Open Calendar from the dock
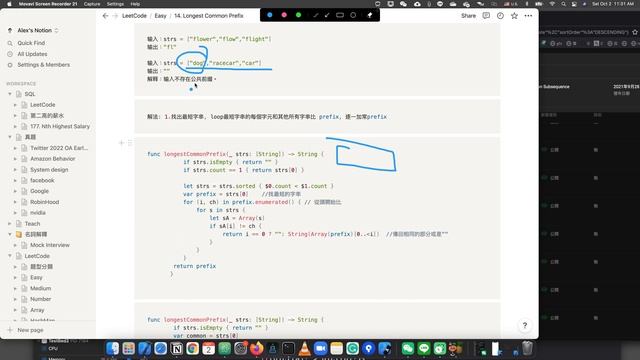640x360 pixels. 209,349
